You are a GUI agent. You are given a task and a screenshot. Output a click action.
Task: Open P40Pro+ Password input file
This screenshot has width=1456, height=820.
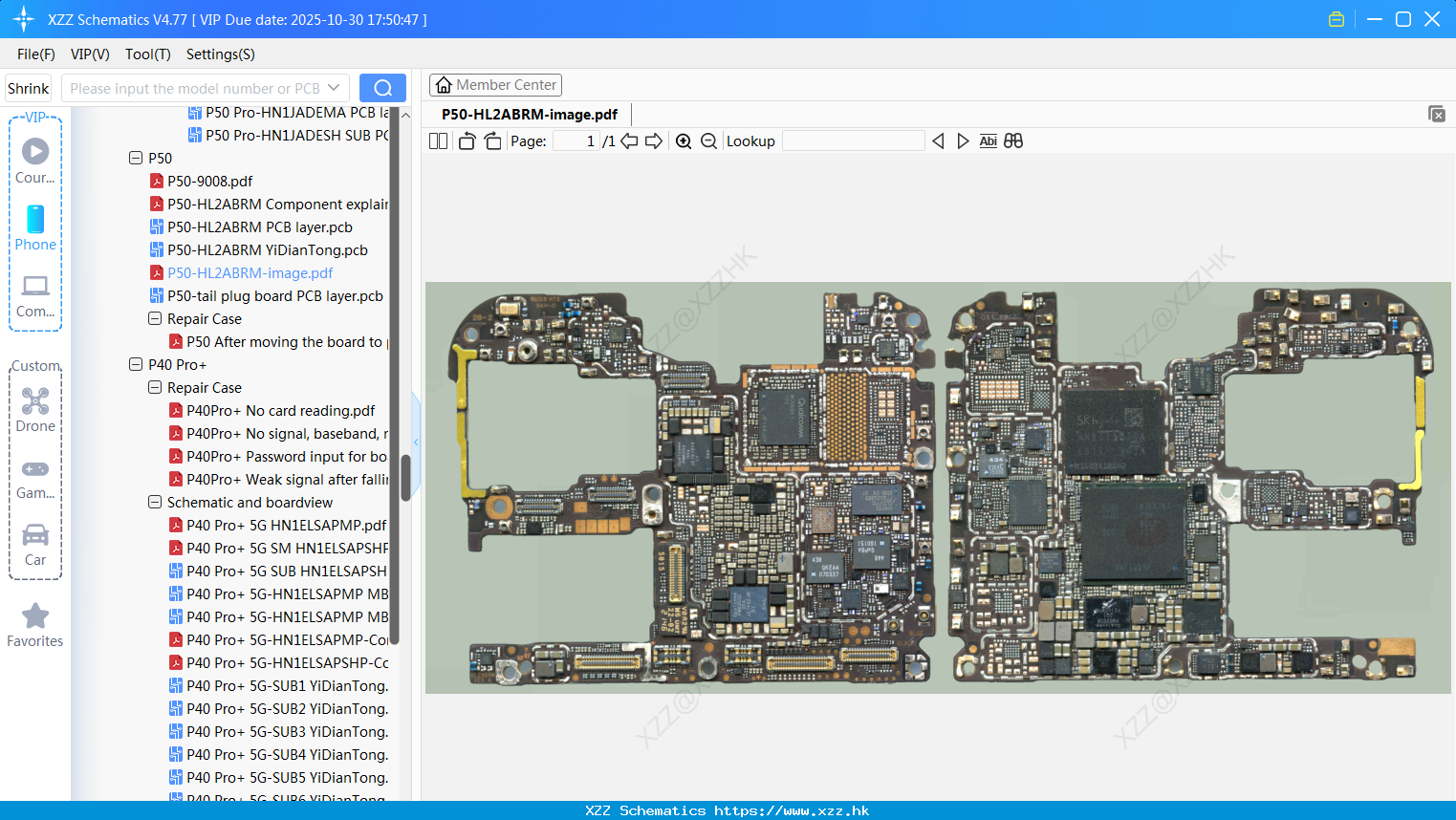pos(279,456)
